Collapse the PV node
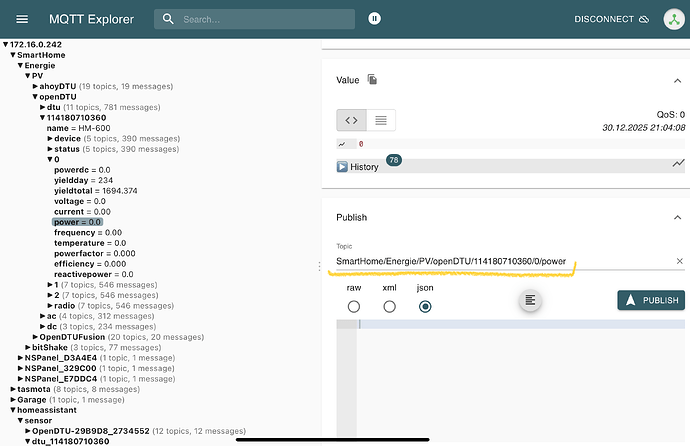 (28, 76)
